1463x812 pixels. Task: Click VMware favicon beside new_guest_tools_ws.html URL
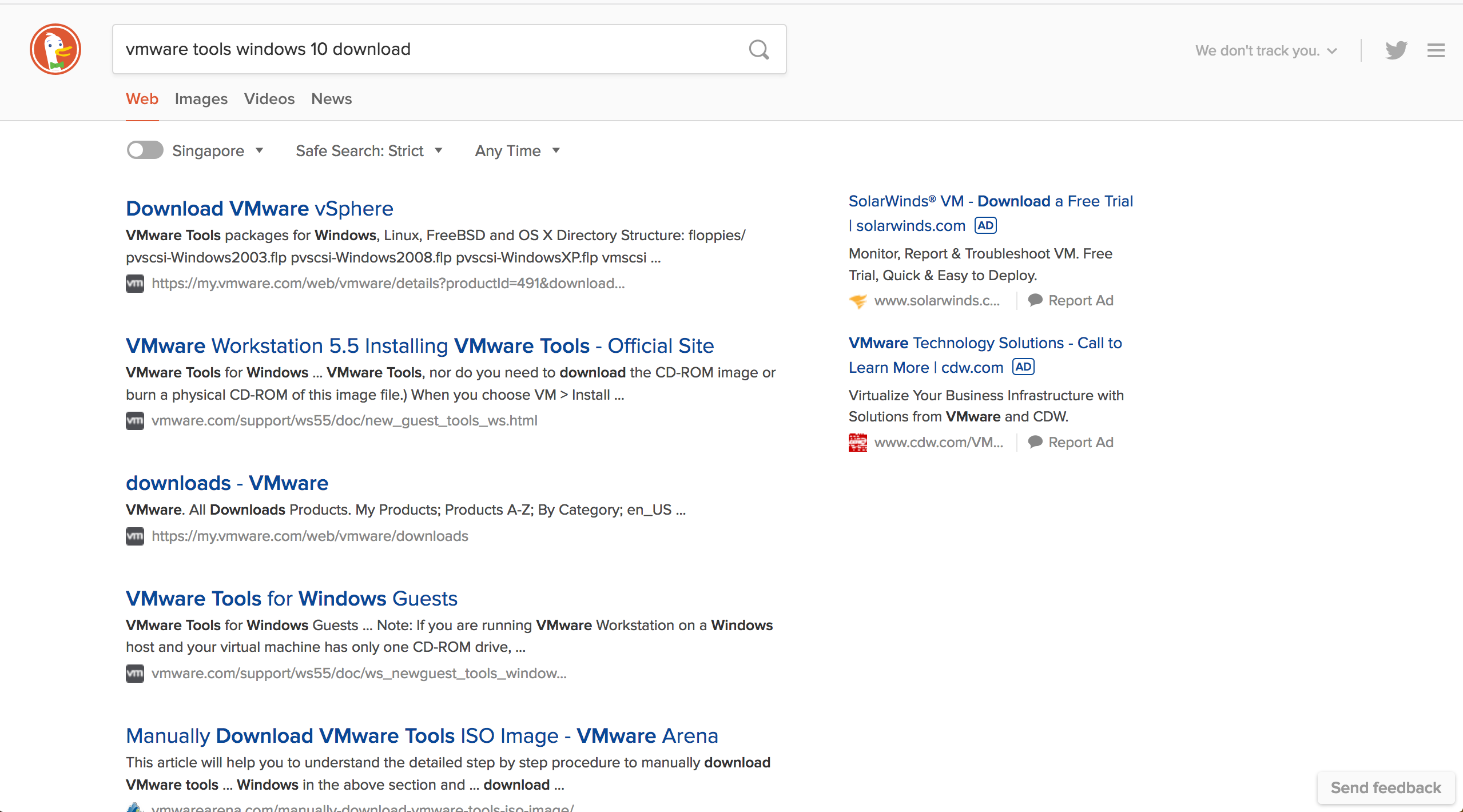click(x=135, y=421)
